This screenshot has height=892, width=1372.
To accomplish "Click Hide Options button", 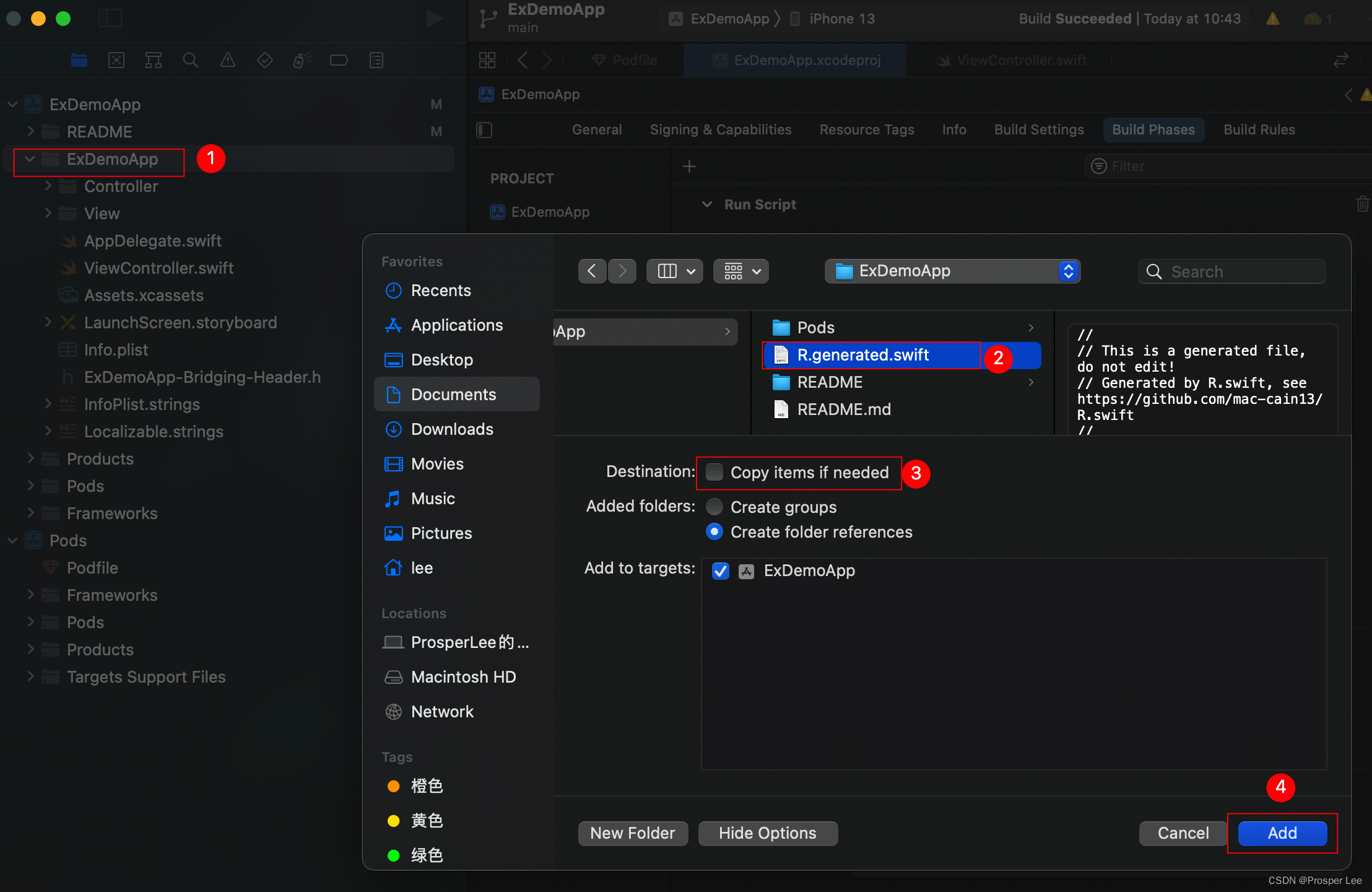I will click(768, 833).
